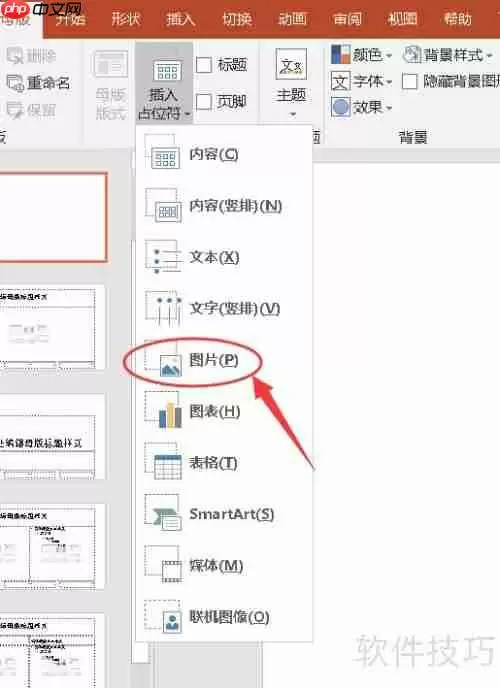Select the slide master thumbnail with orange border
This screenshot has height=688, width=500.
click(x=53, y=217)
